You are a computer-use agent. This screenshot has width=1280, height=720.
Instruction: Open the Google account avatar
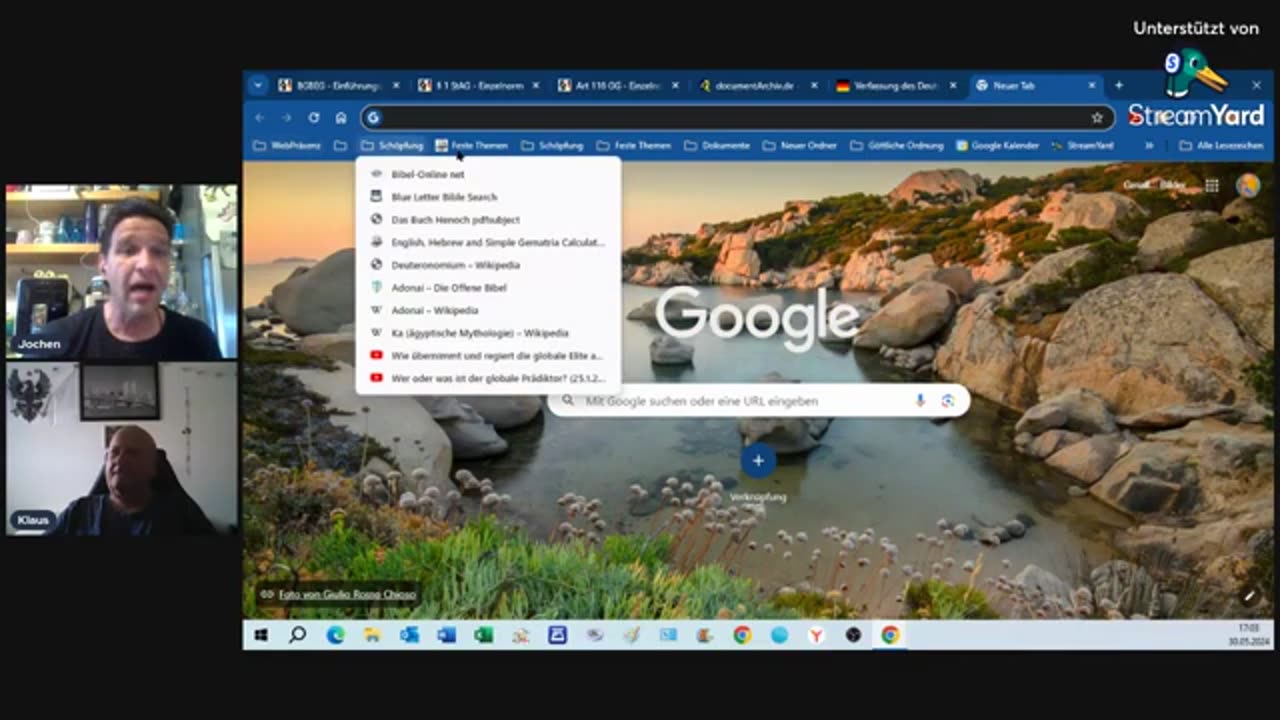tap(1248, 185)
